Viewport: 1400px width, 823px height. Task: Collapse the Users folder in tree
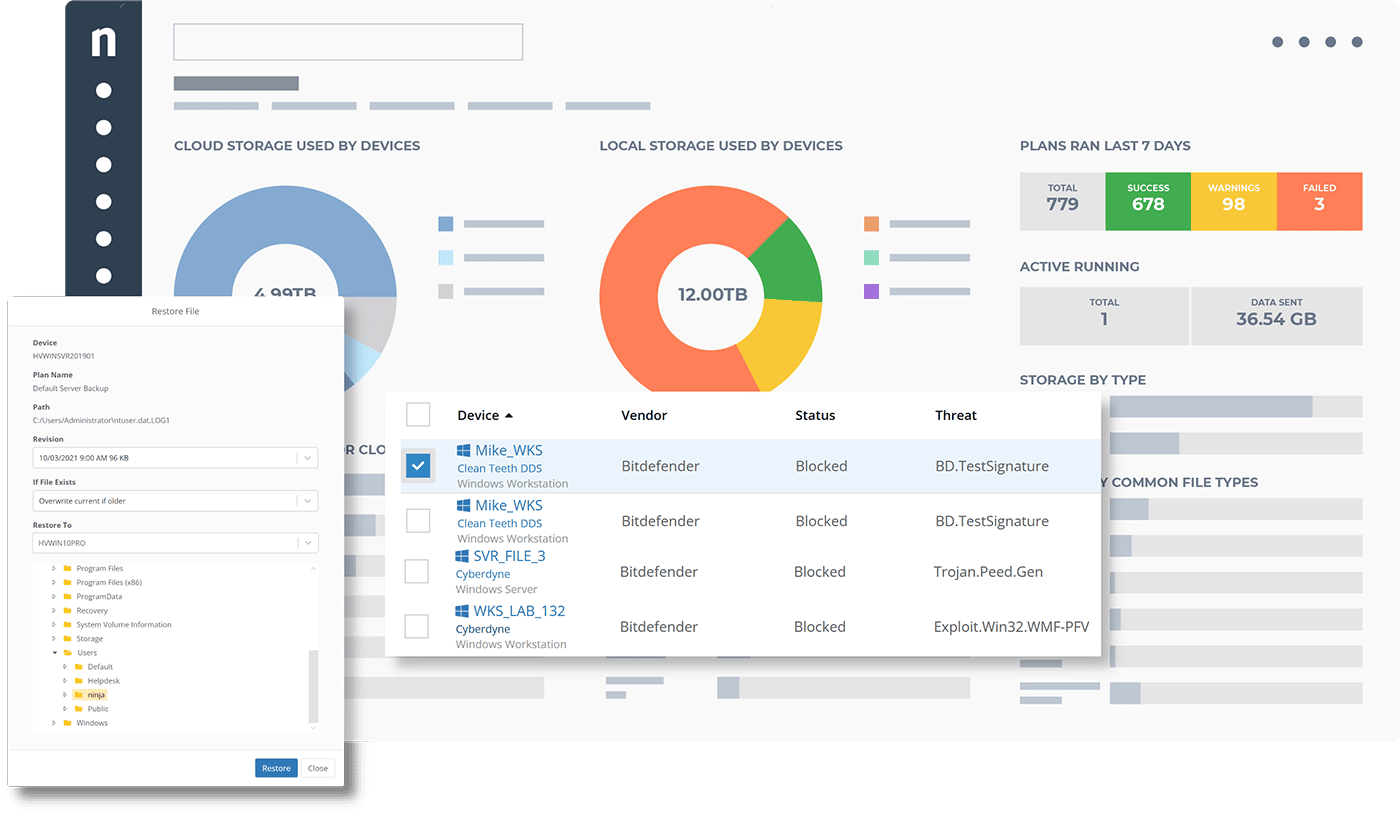(55, 652)
